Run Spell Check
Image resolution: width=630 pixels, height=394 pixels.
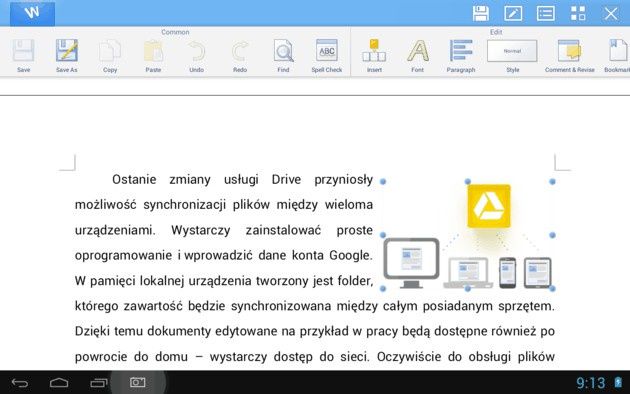tap(327, 55)
